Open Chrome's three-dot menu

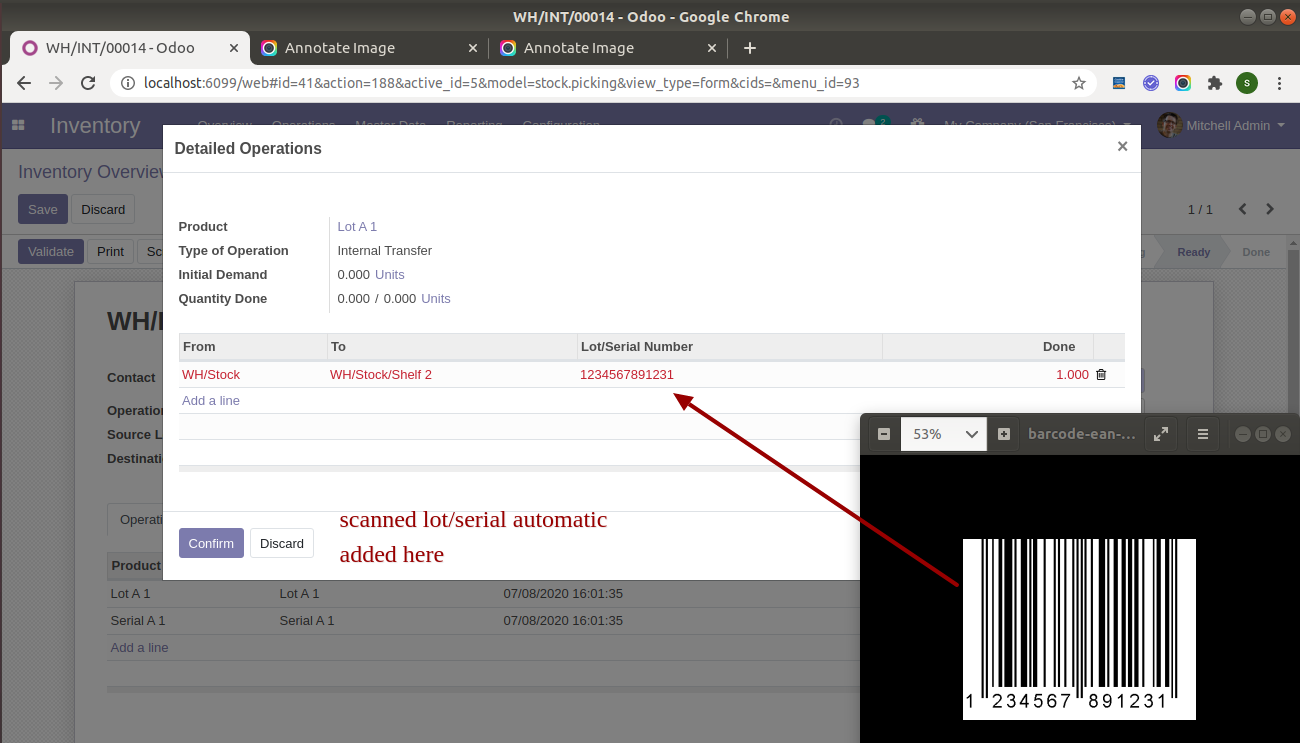click(x=1279, y=83)
